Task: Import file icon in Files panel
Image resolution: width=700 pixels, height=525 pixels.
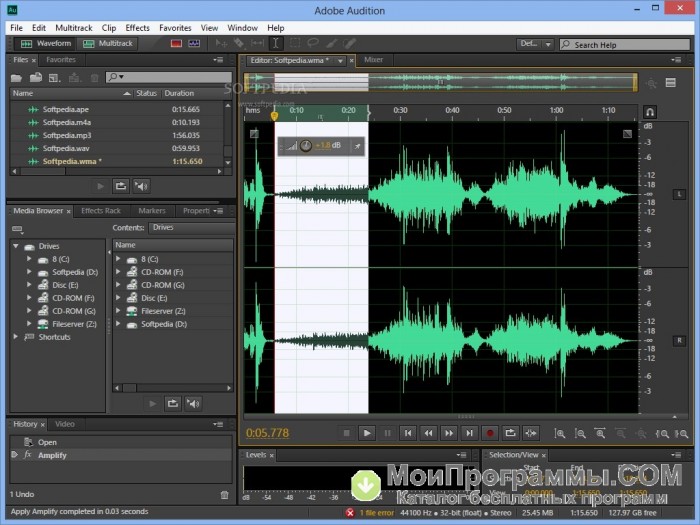Action: (36, 78)
